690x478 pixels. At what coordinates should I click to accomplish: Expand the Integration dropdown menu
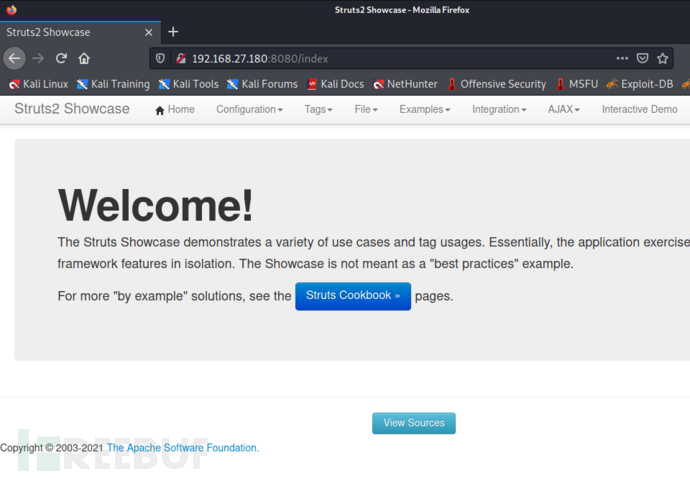coord(499,110)
